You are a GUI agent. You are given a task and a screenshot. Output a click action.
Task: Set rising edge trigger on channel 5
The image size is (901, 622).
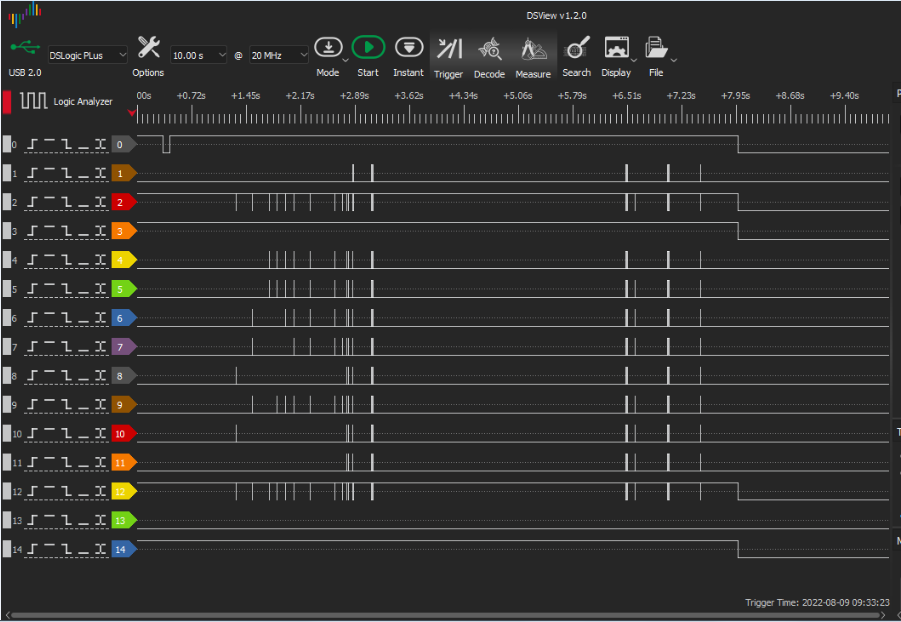pos(32,289)
